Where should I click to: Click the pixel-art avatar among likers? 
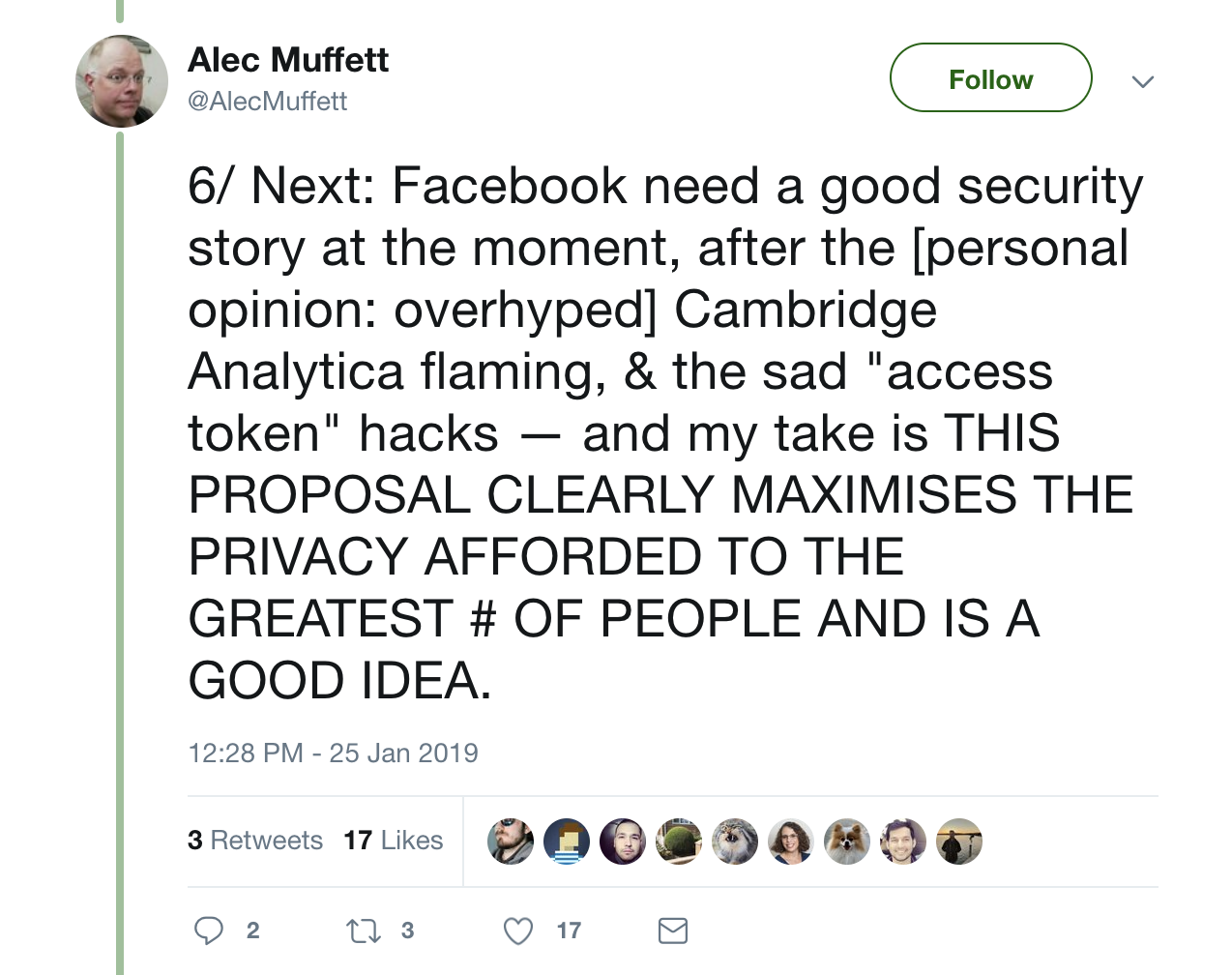(x=567, y=841)
